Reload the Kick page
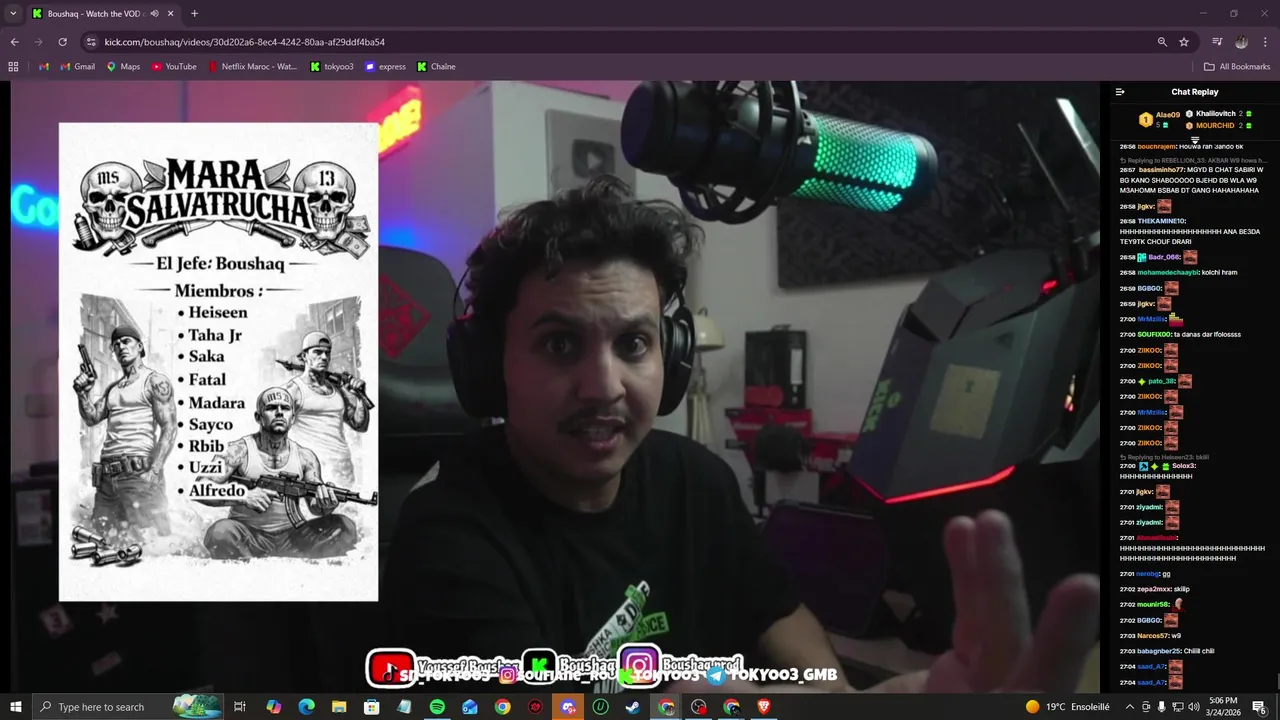The height and width of the screenshot is (720, 1280). (62, 42)
